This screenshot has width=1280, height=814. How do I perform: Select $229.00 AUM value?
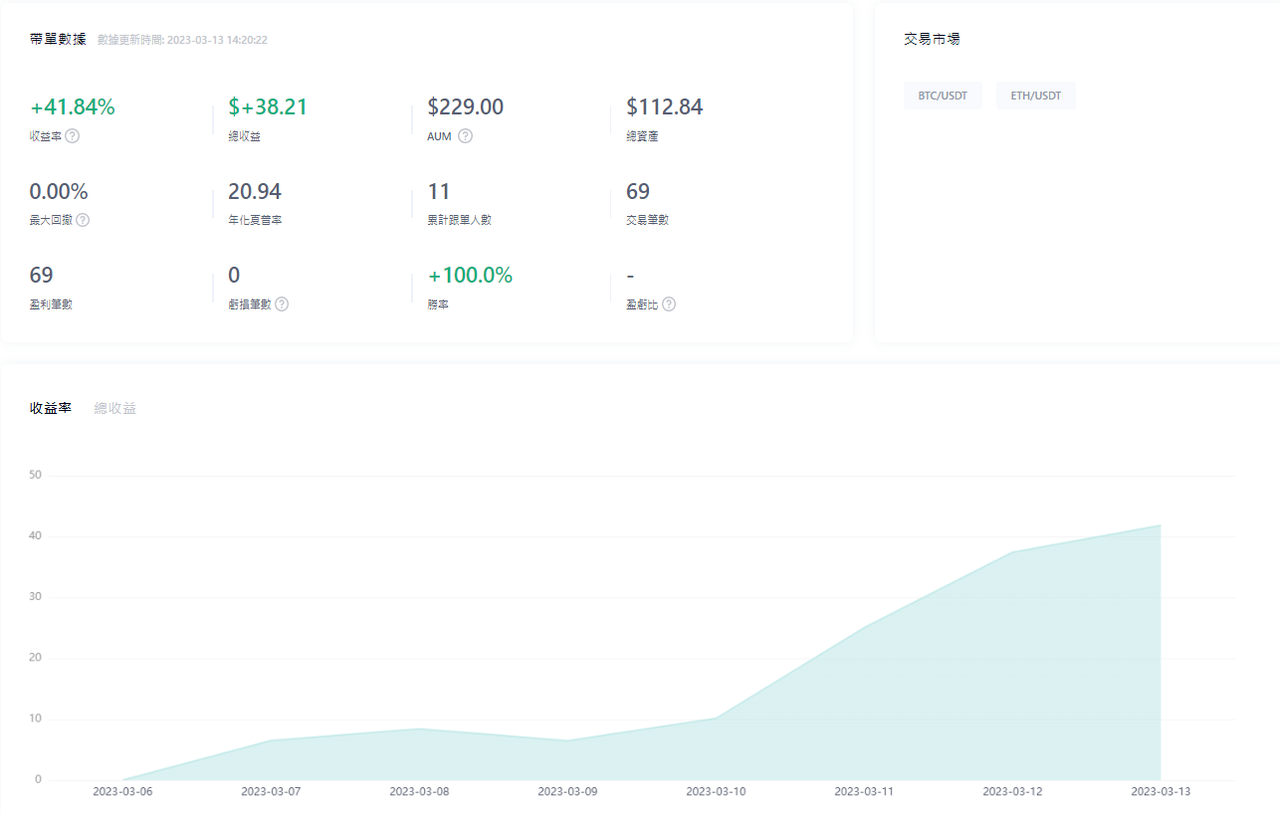(x=465, y=107)
